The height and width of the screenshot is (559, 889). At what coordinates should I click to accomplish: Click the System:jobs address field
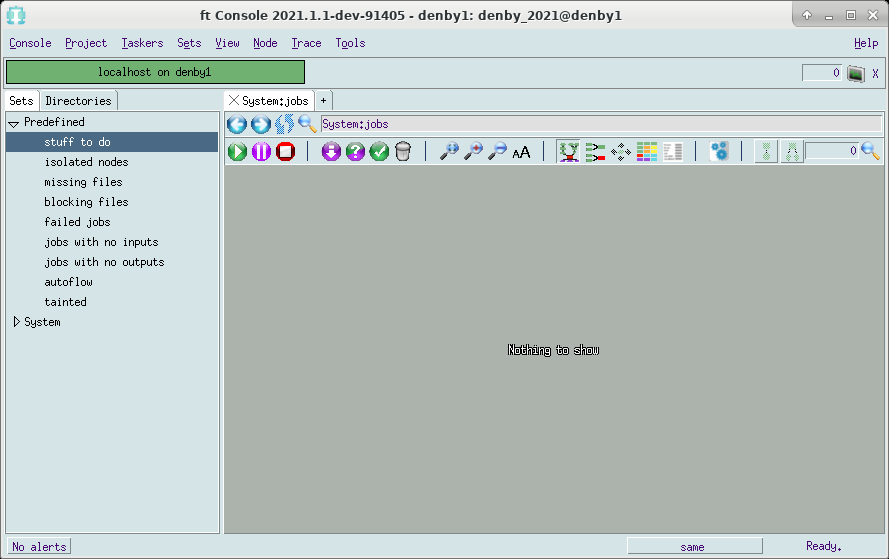(x=600, y=124)
